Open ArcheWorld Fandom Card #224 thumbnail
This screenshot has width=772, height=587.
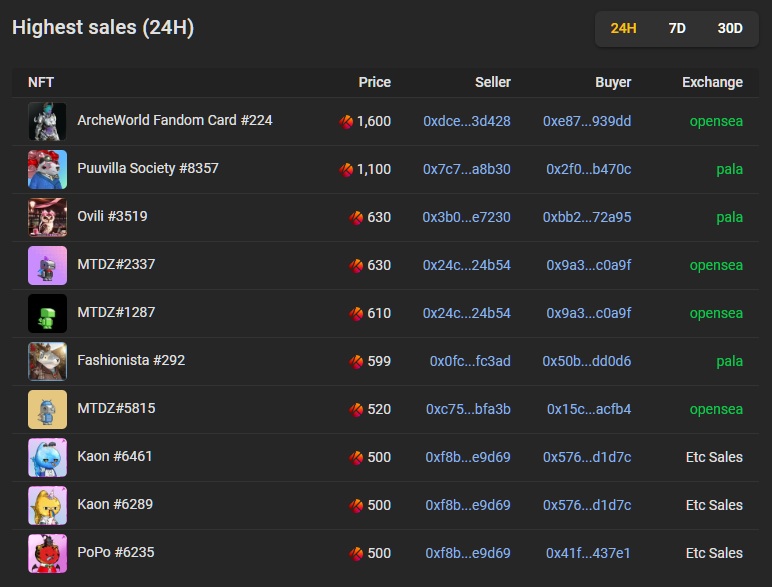point(47,121)
